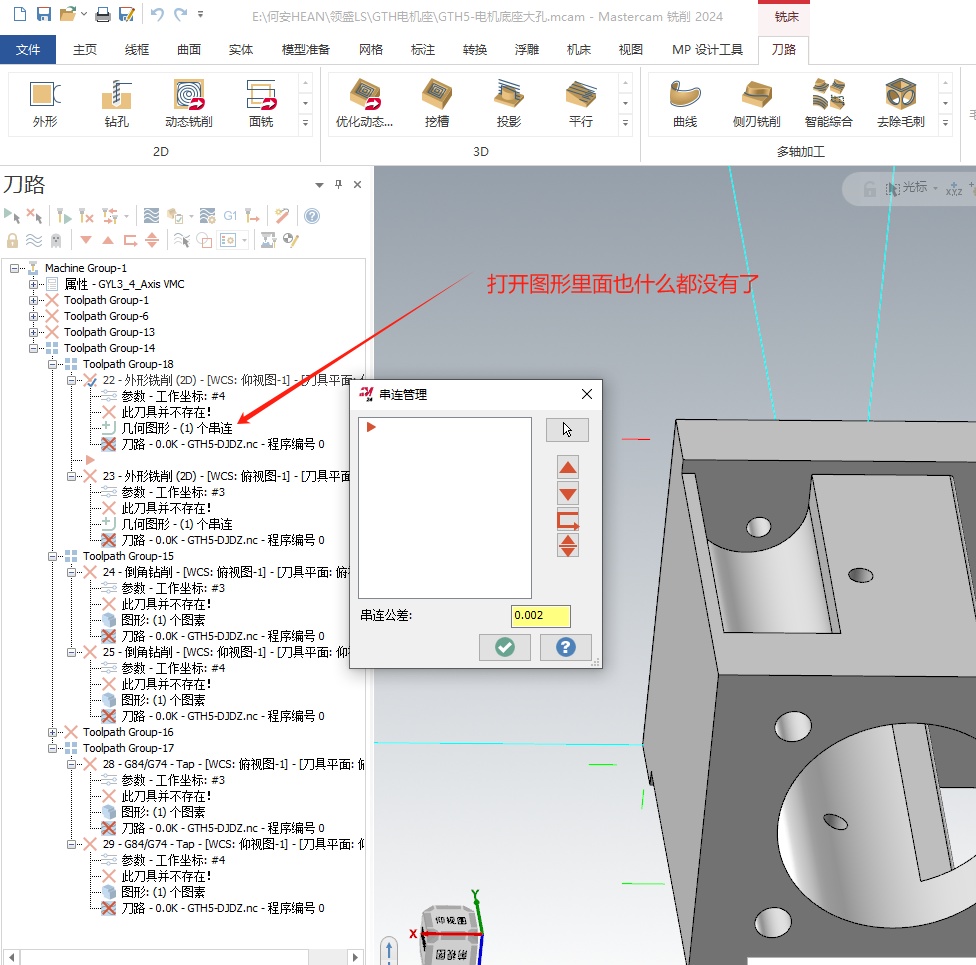Choose the 面铣 face mill icon
This screenshot has width=976, height=965.
tap(261, 104)
